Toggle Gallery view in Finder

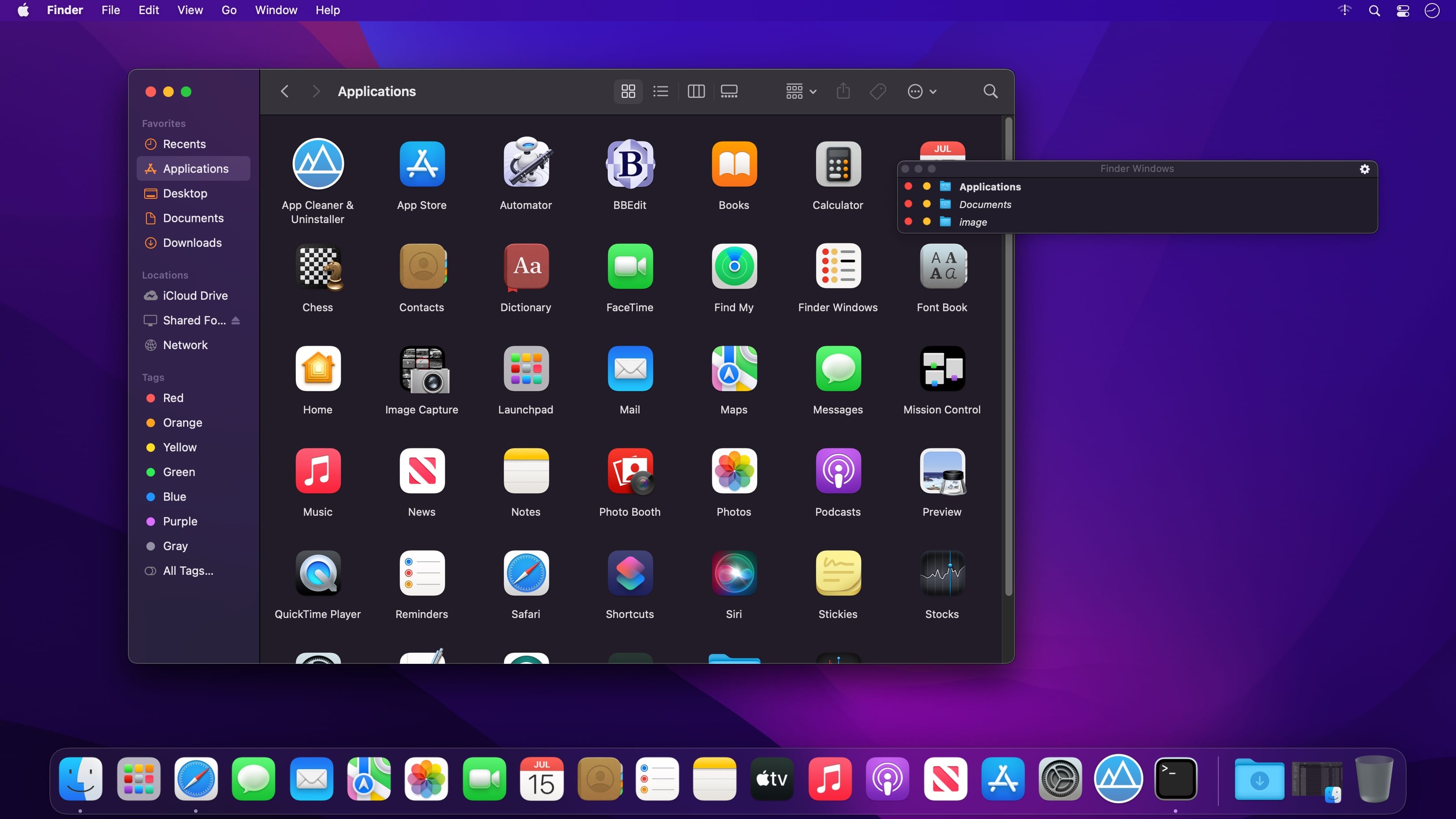coord(729,91)
